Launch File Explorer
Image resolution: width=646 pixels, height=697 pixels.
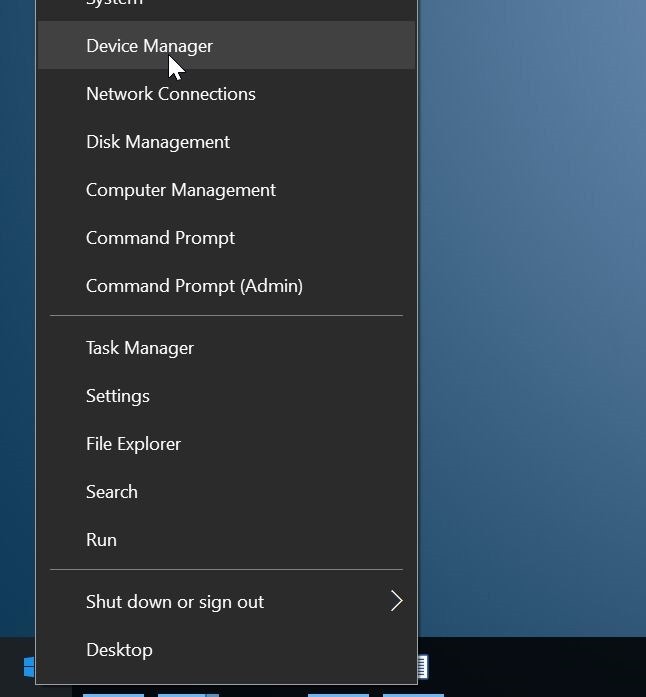(134, 444)
